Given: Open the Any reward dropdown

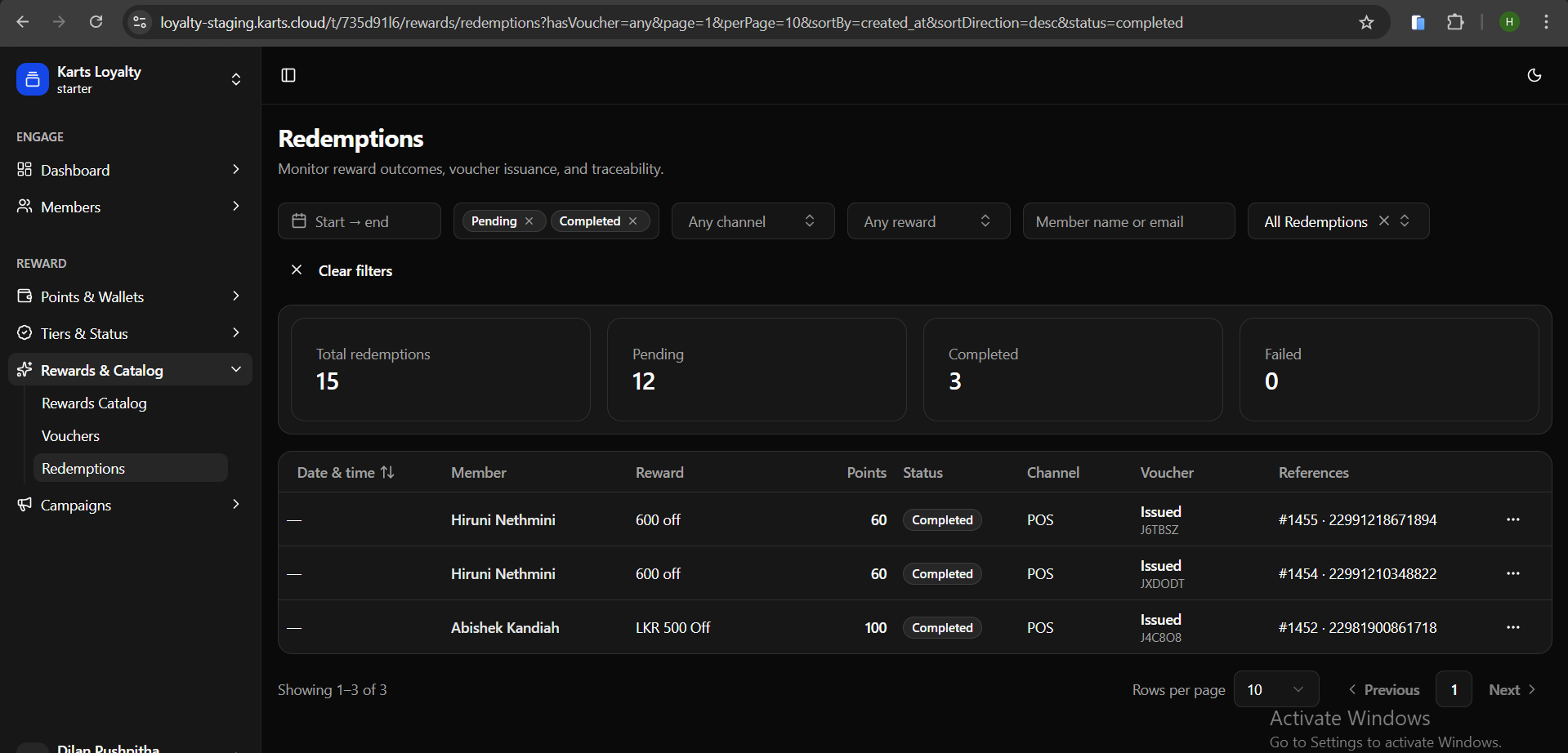Looking at the screenshot, I should pos(927,221).
